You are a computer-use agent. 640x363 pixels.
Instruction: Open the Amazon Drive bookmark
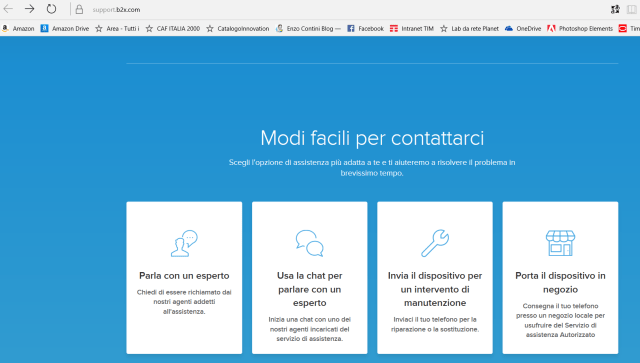[x=65, y=29]
